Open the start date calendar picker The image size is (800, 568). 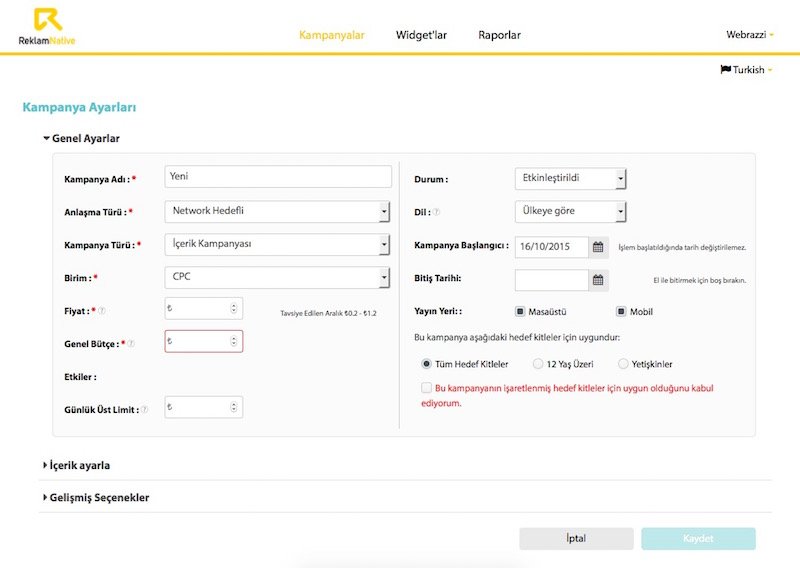tap(598, 246)
